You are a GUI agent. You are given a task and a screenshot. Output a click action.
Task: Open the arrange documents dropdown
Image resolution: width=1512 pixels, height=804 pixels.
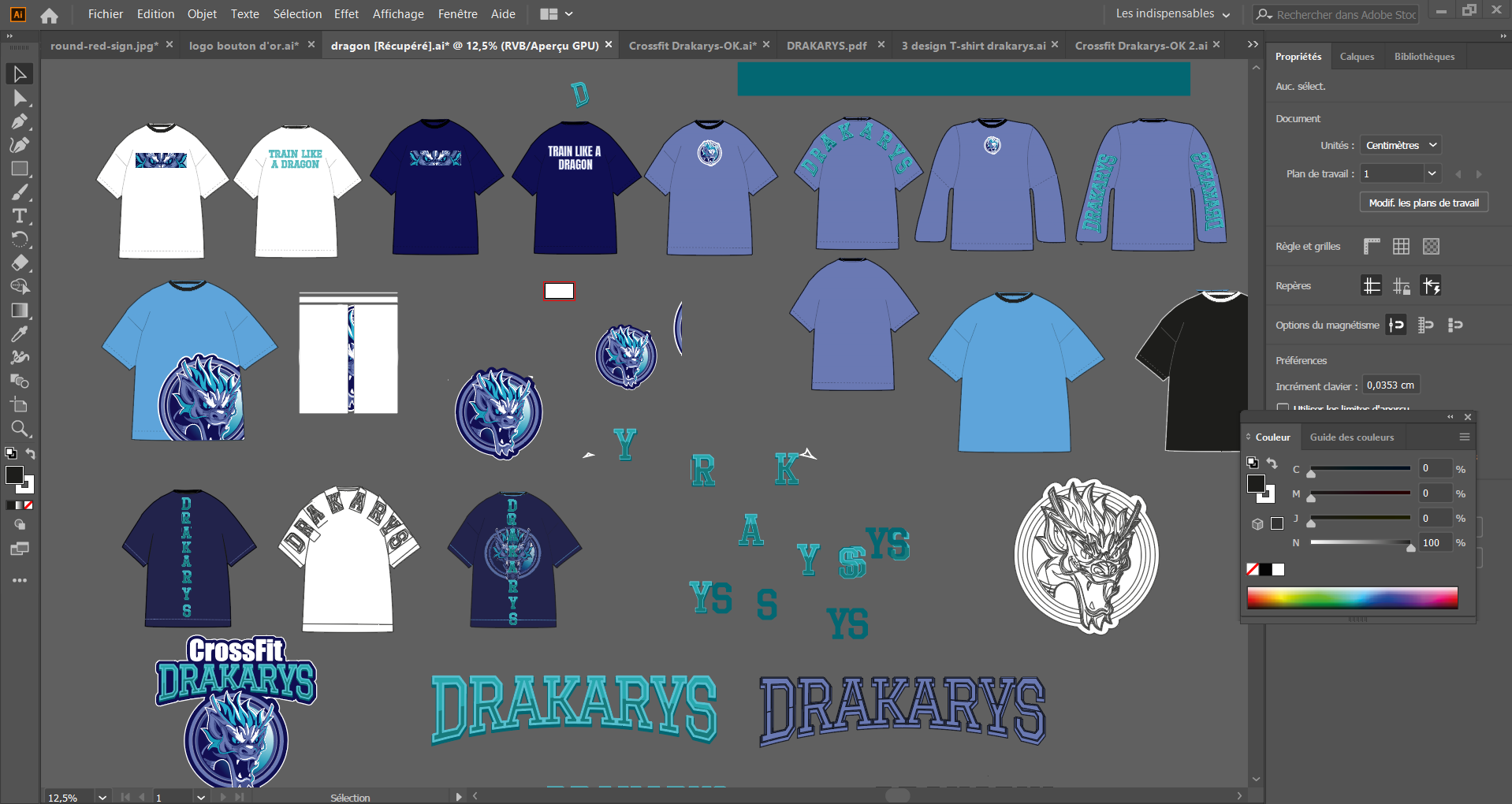pyautogui.click(x=557, y=13)
